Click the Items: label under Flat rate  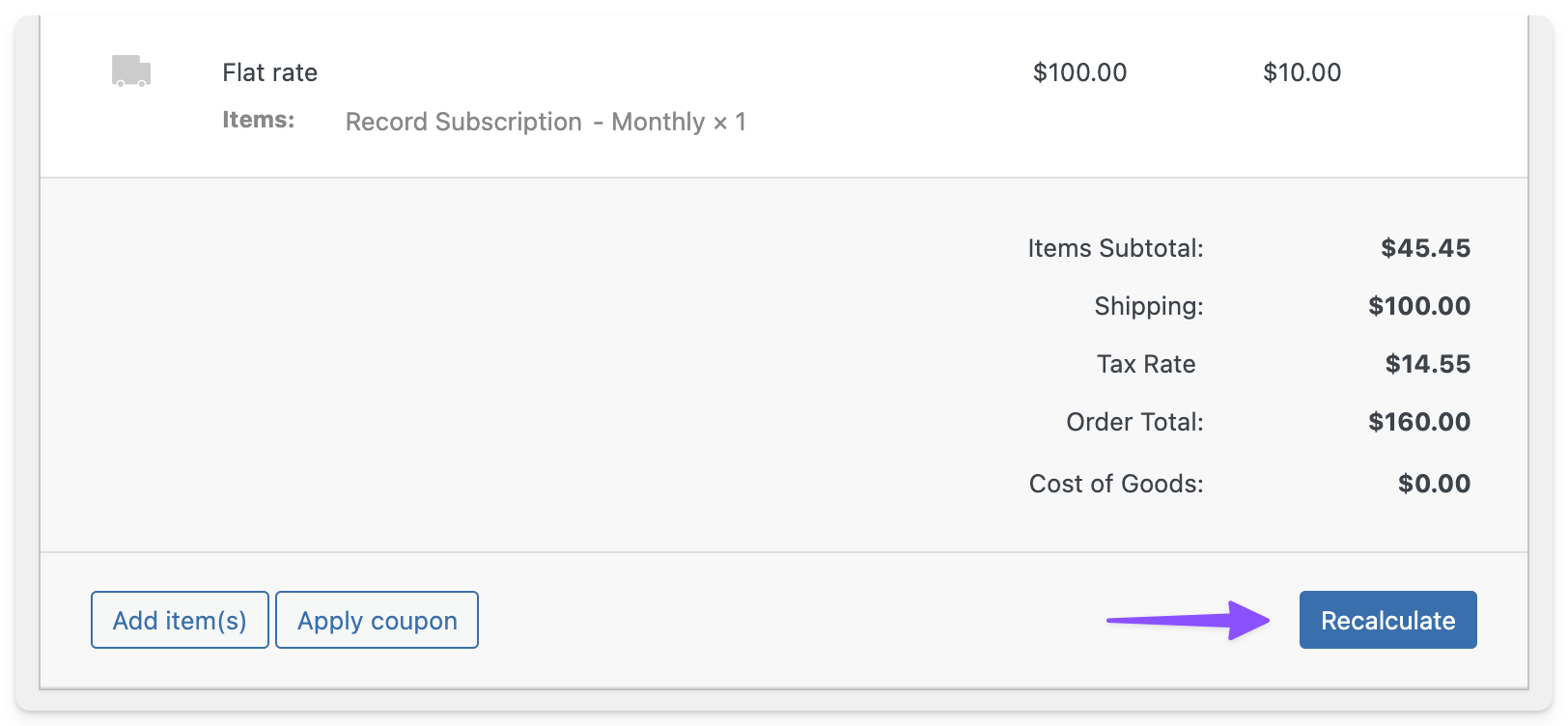[x=258, y=120]
